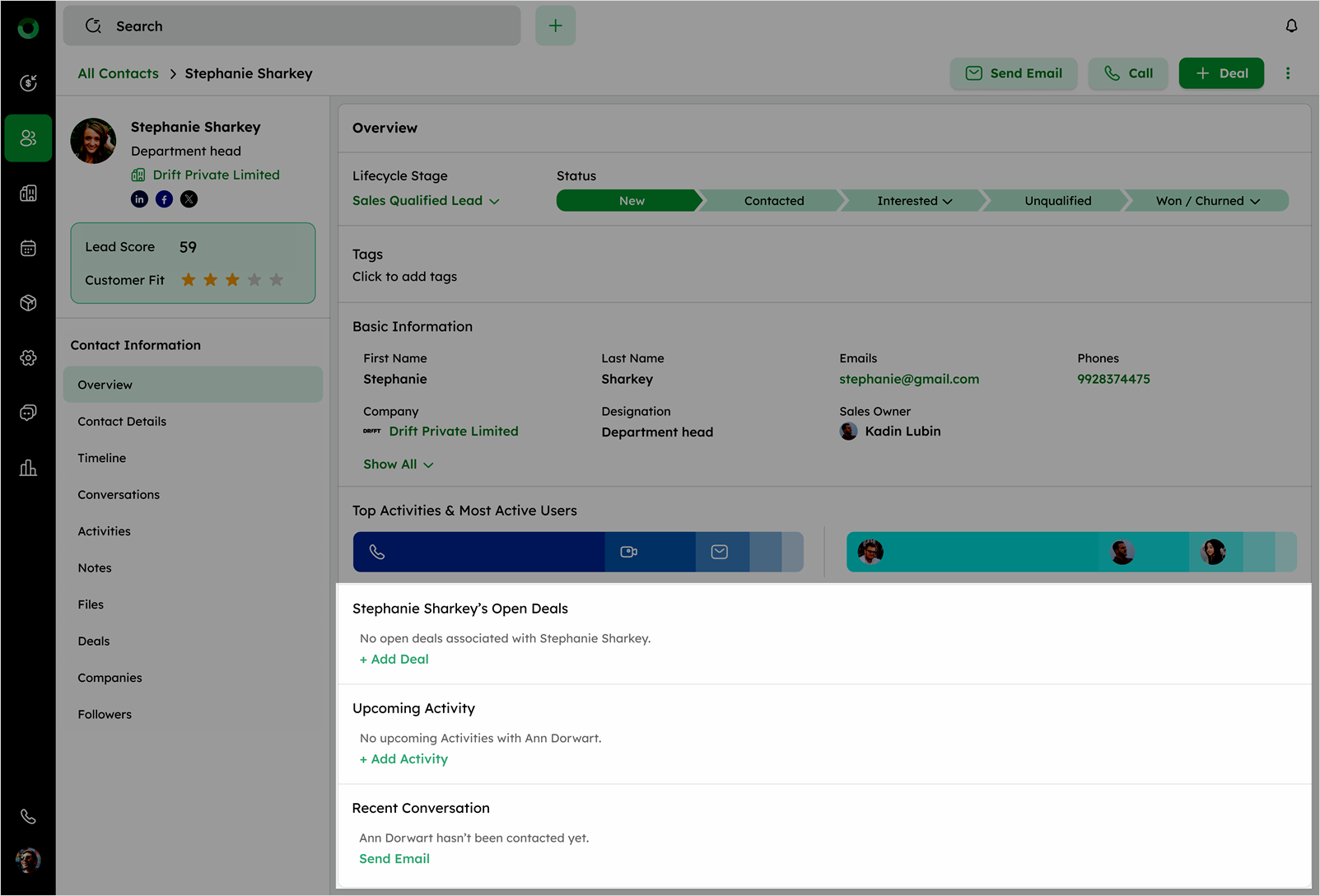
Task: Open the X social profile icon
Action: point(189,199)
